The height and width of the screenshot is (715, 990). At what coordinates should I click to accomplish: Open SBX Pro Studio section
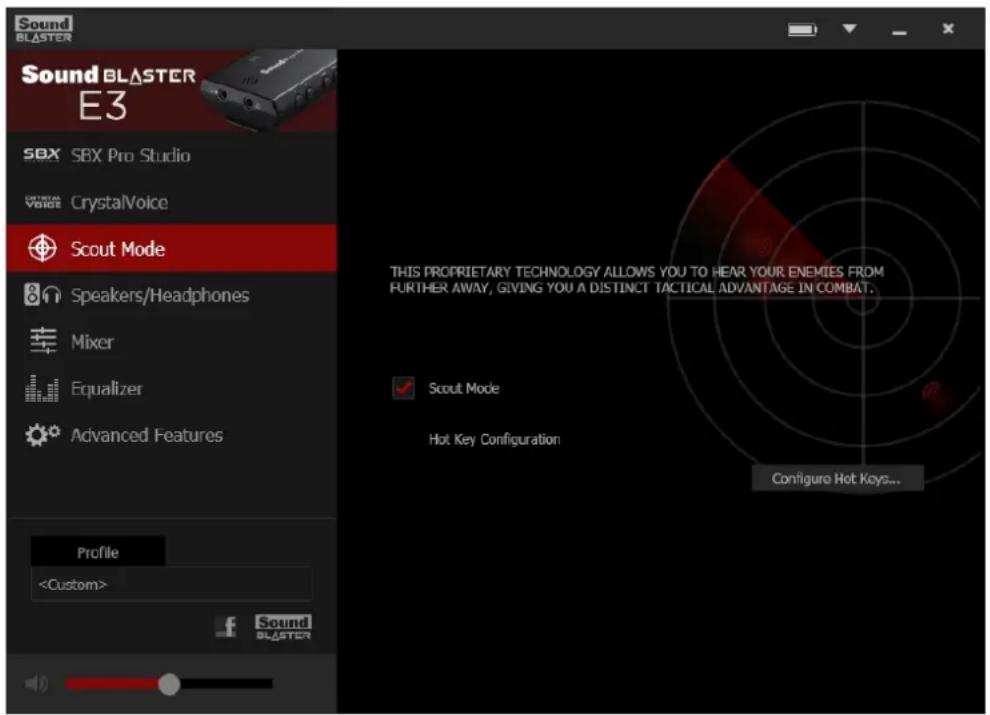tap(171, 155)
